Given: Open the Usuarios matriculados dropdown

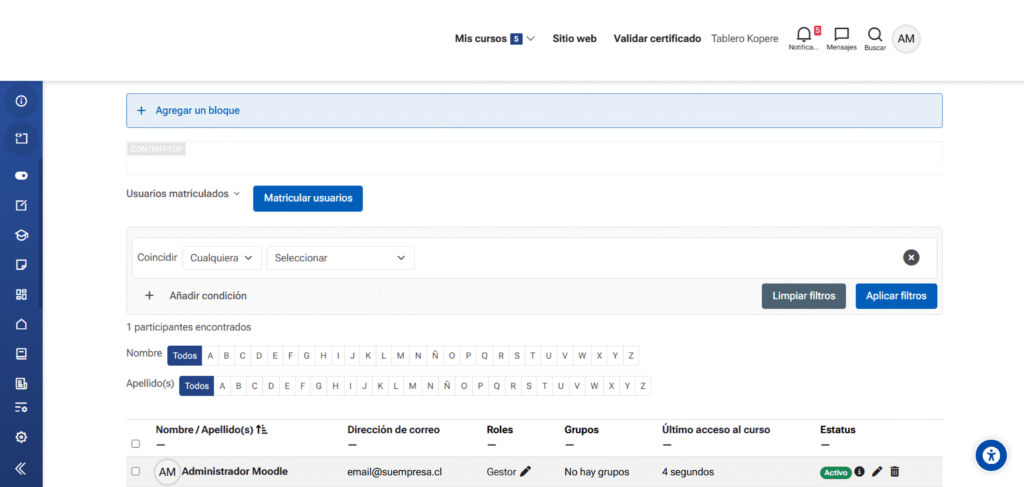Looking at the screenshot, I should (183, 194).
